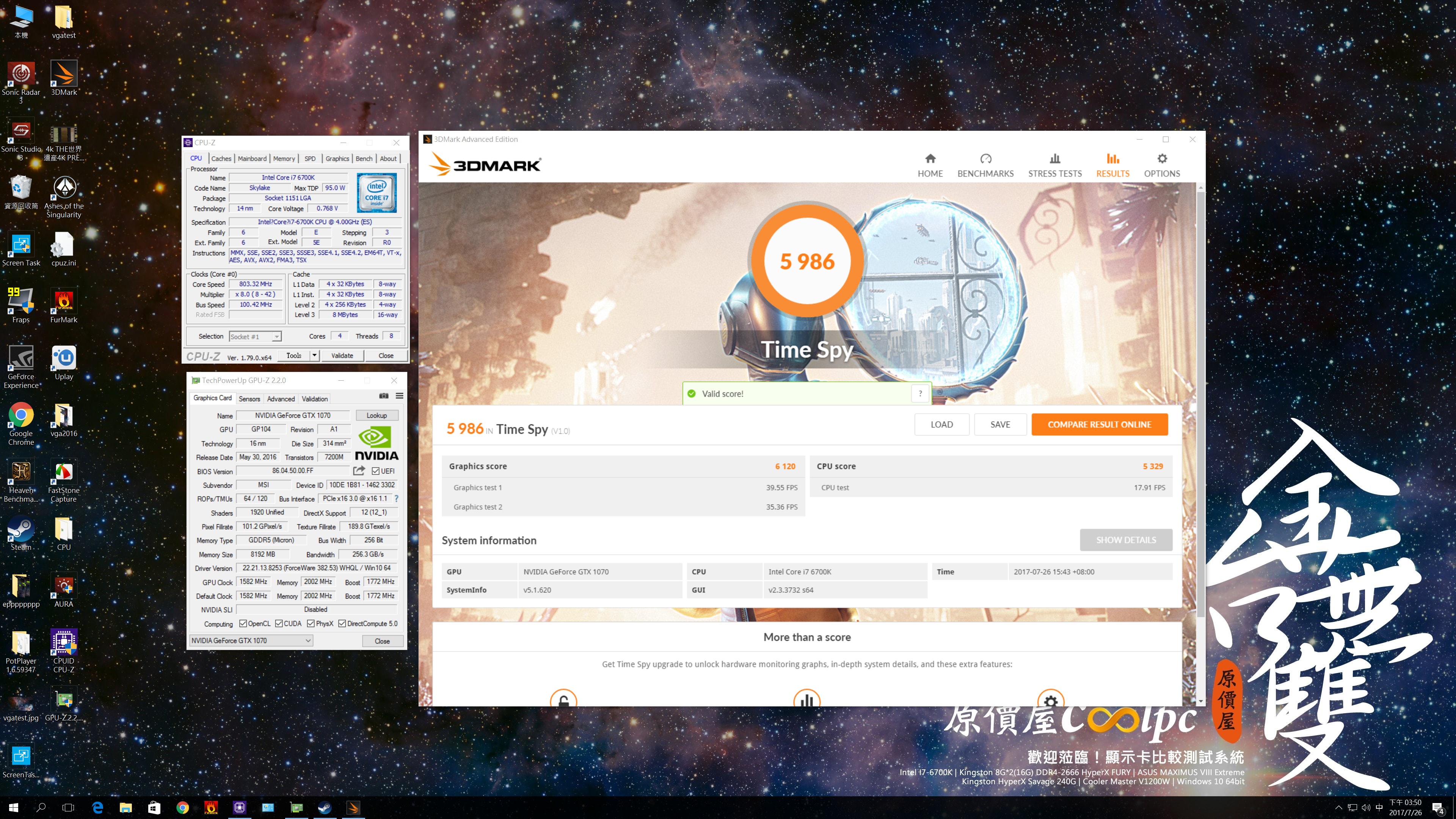Open the Validation tab in GPU-Z
Image resolution: width=1456 pixels, height=819 pixels.
pyautogui.click(x=314, y=399)
